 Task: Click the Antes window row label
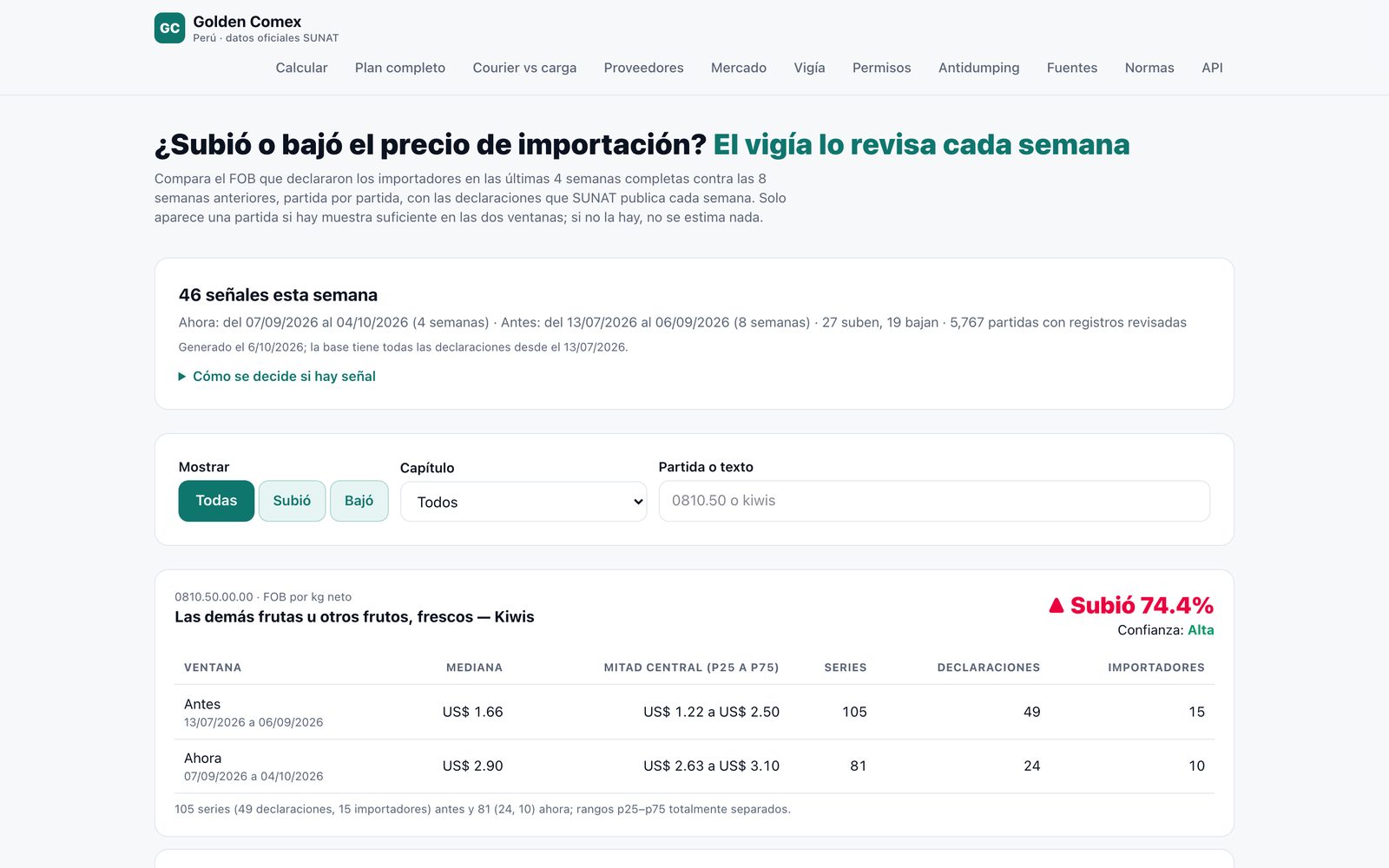point(202,704)
